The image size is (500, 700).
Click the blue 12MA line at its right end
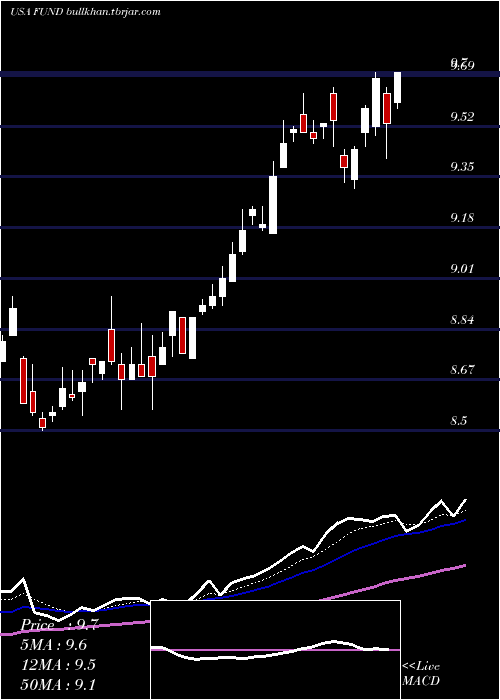[463, 521]
